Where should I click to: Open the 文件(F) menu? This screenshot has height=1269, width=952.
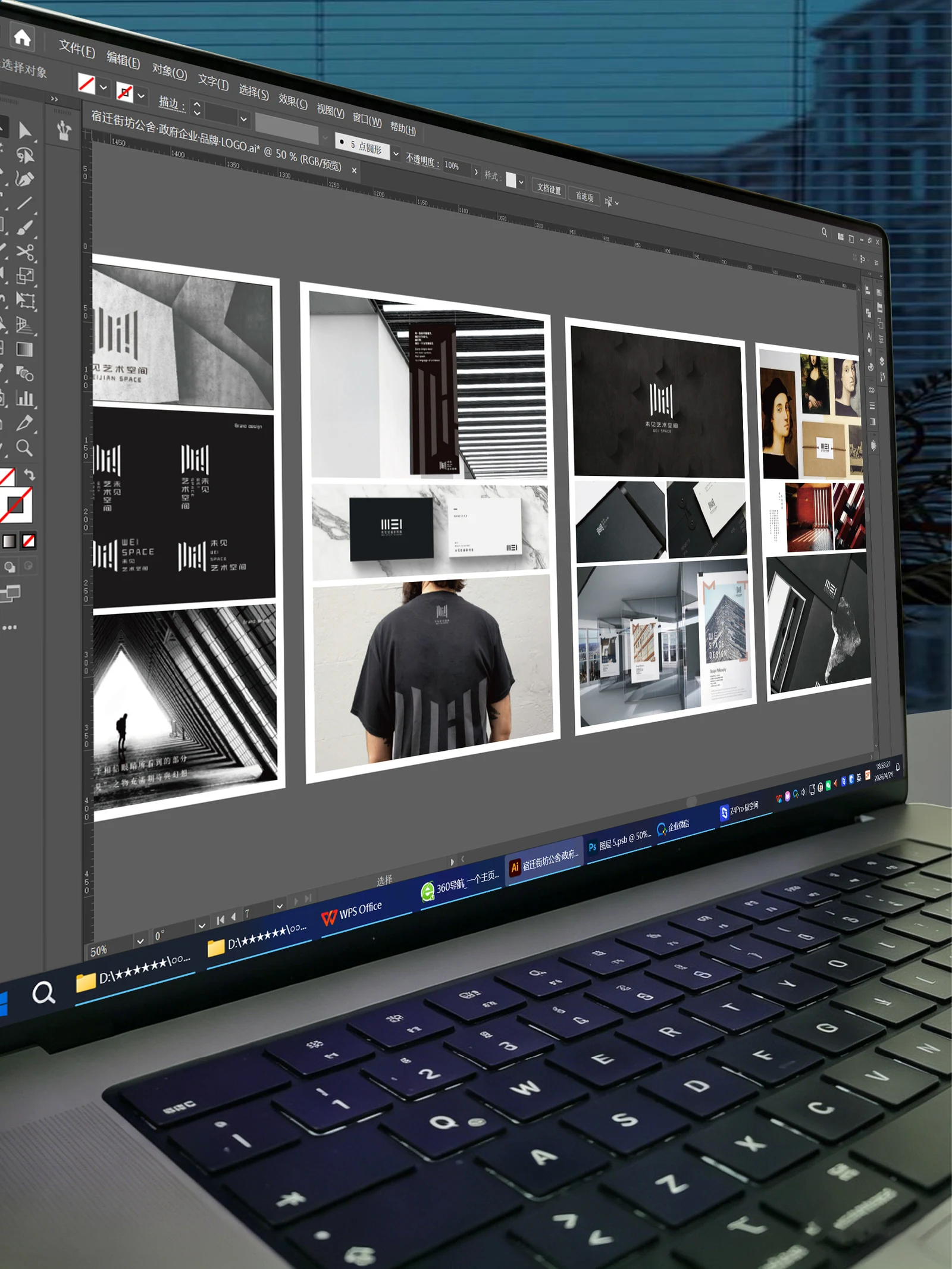click(x=77, y=49)
